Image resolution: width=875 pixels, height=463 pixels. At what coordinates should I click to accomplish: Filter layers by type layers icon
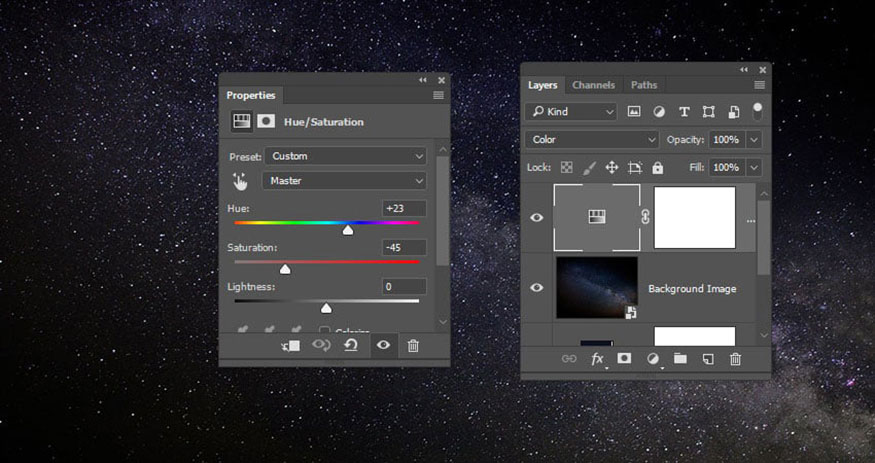pos(684,112)
